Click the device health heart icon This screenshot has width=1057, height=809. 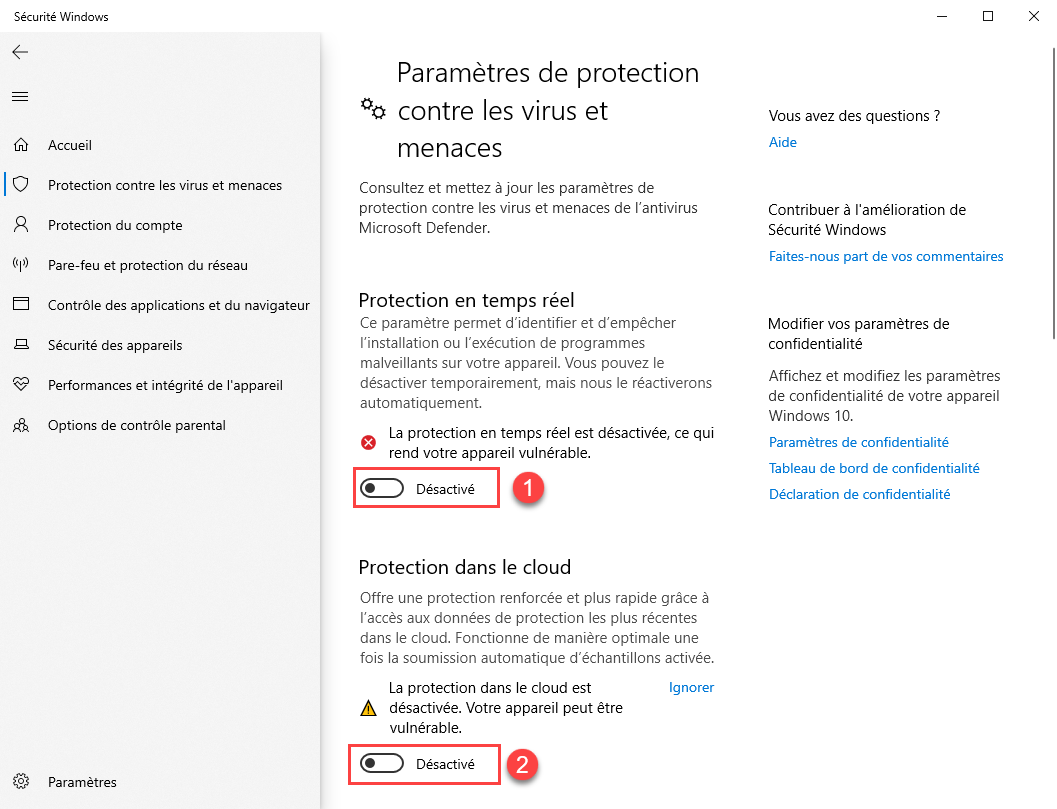click(21, 384)
